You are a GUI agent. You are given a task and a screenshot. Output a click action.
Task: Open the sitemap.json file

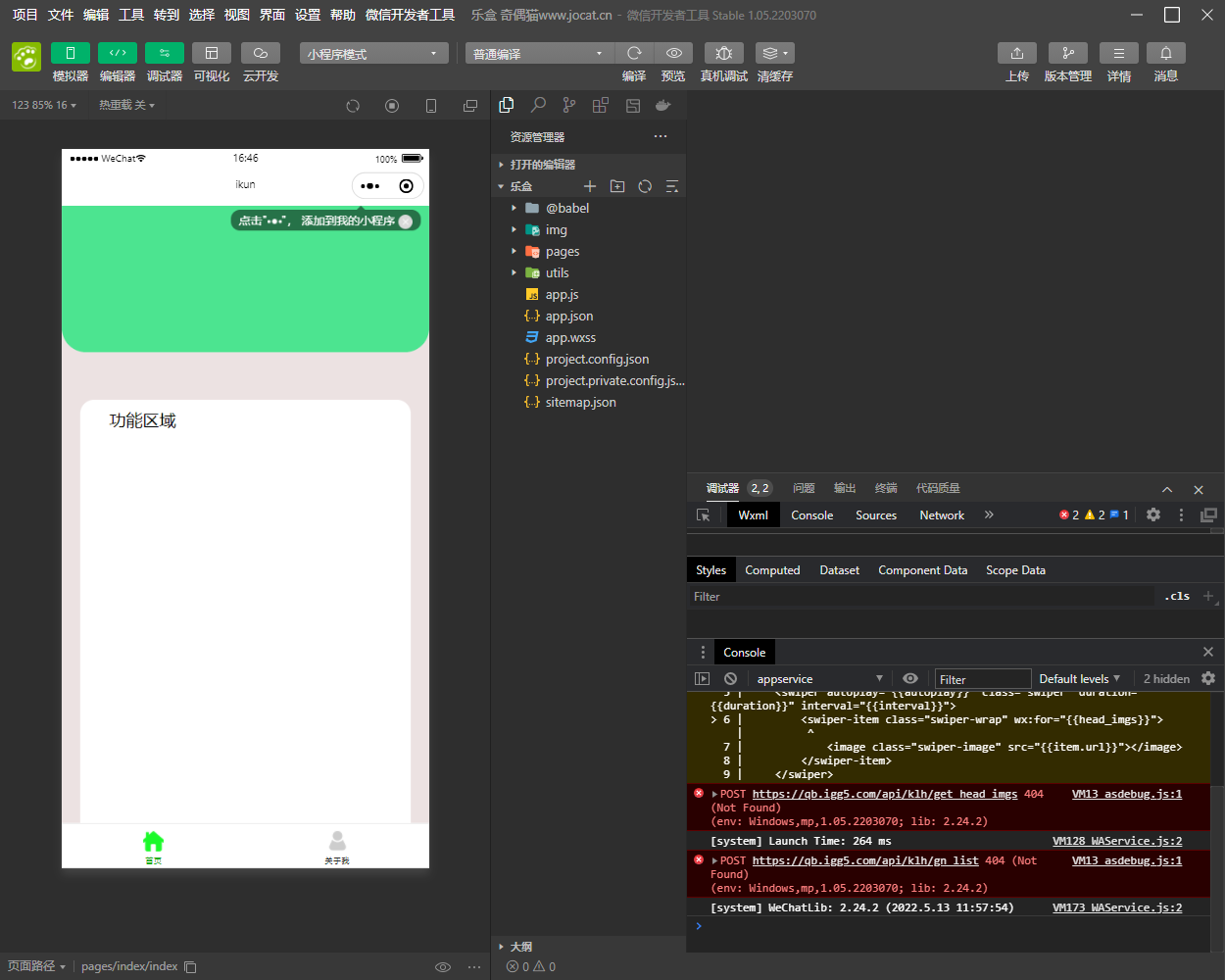tap(588, 402)
